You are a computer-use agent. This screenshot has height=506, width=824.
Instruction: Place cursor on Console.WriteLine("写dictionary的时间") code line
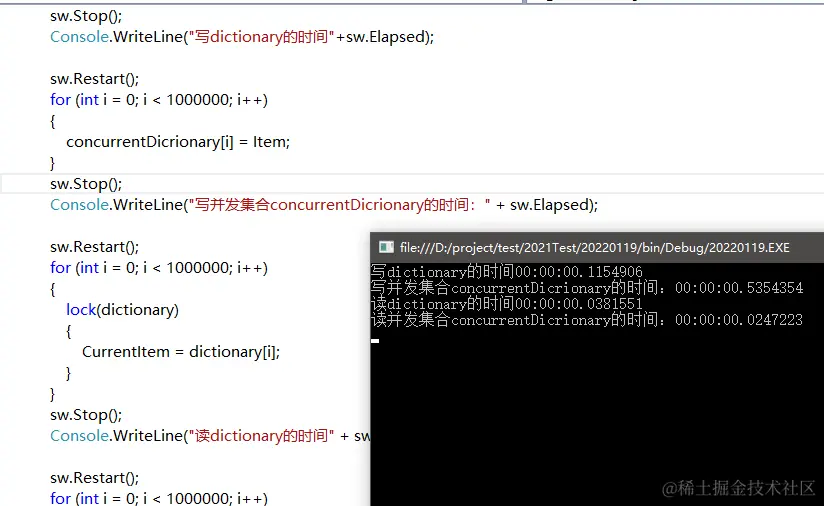coord(242,37)
